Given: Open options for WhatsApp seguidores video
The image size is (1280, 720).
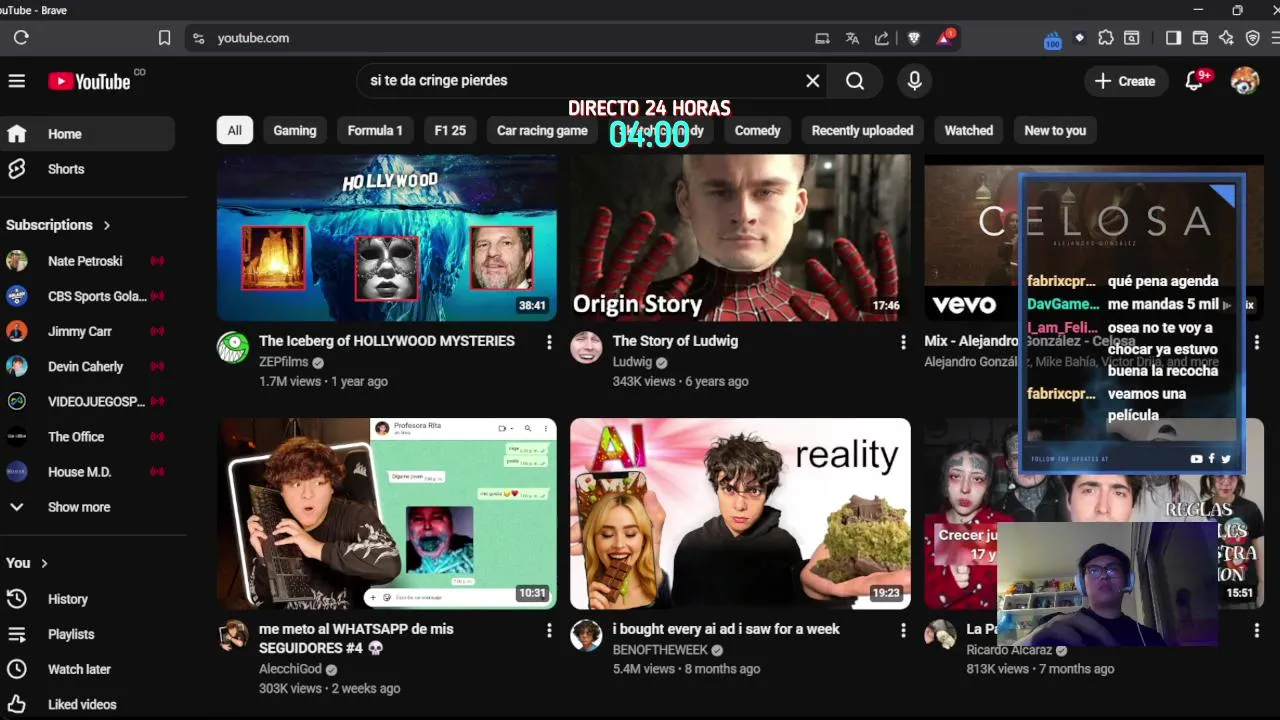Looking at the screenshot, I should coord(549,630).
